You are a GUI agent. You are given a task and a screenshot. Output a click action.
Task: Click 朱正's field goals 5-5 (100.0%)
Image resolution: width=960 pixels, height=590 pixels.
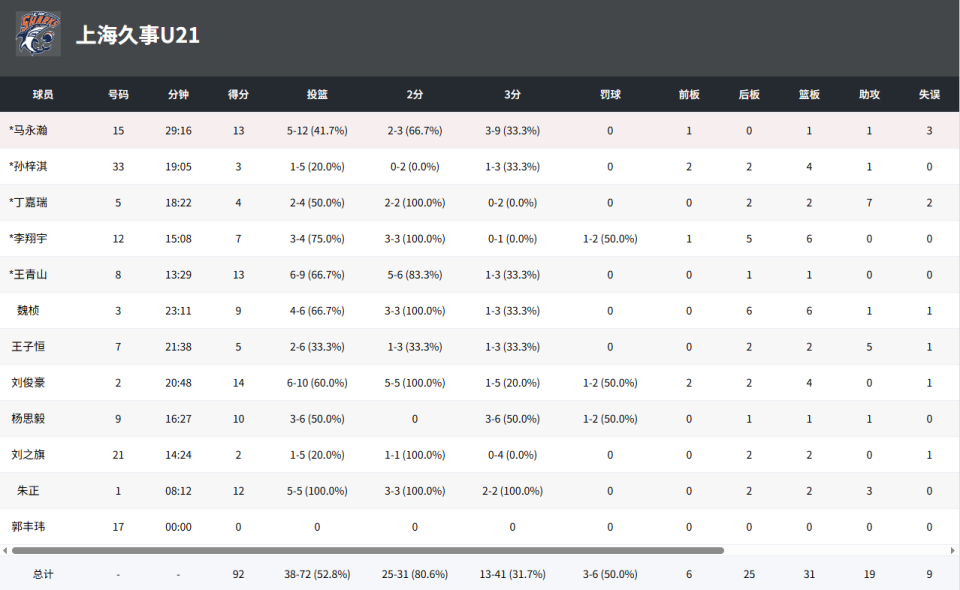point(317,491)
